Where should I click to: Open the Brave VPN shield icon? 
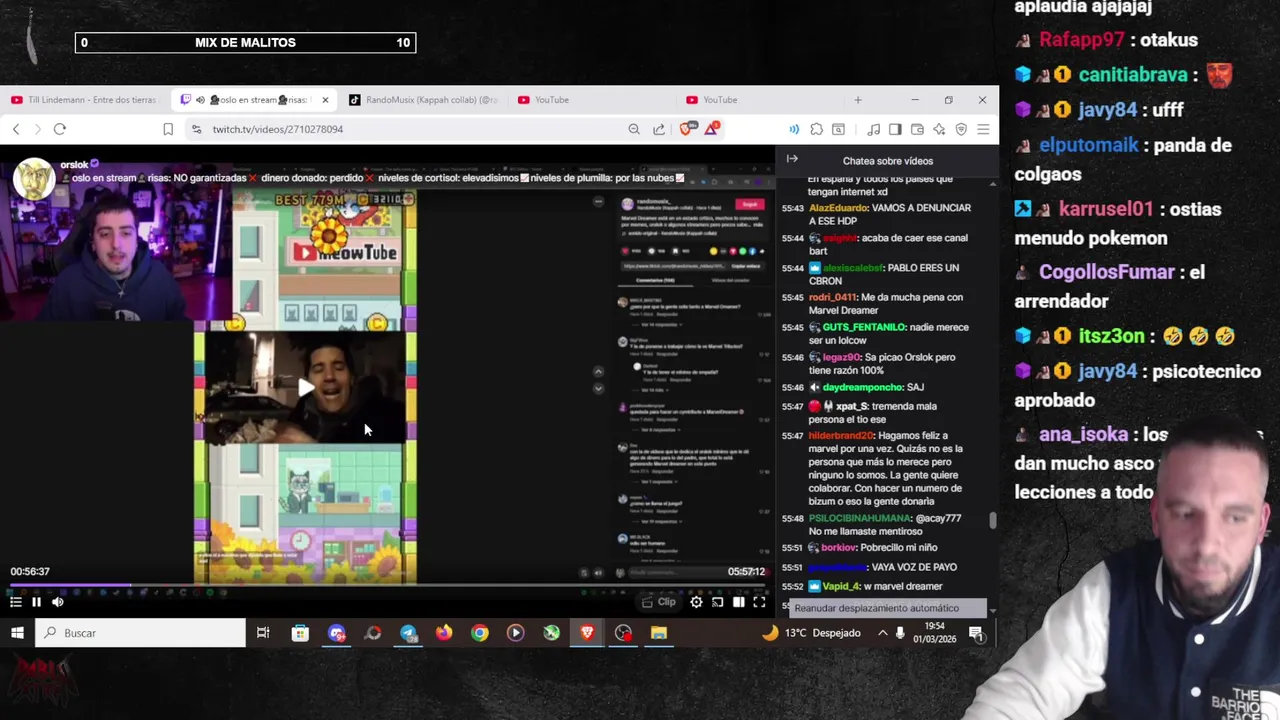click(961, 129)
